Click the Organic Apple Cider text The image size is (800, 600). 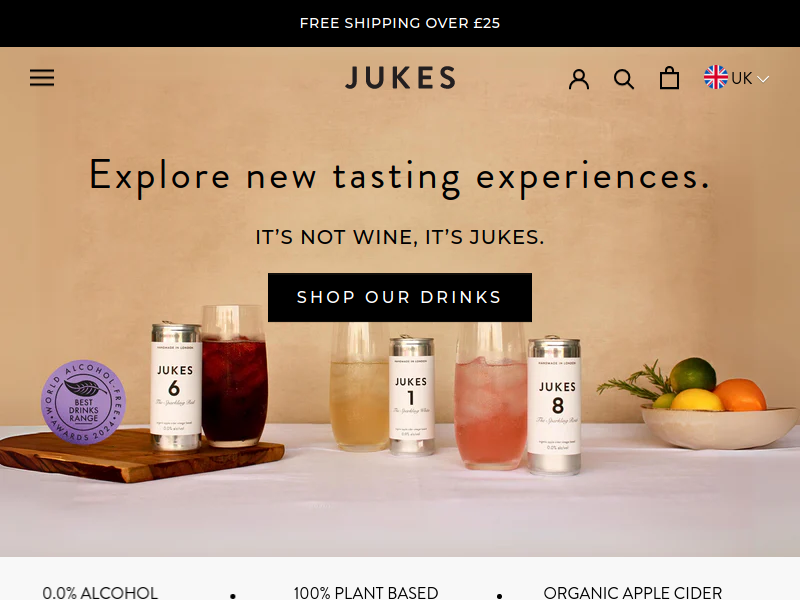[x=633, y=593]
